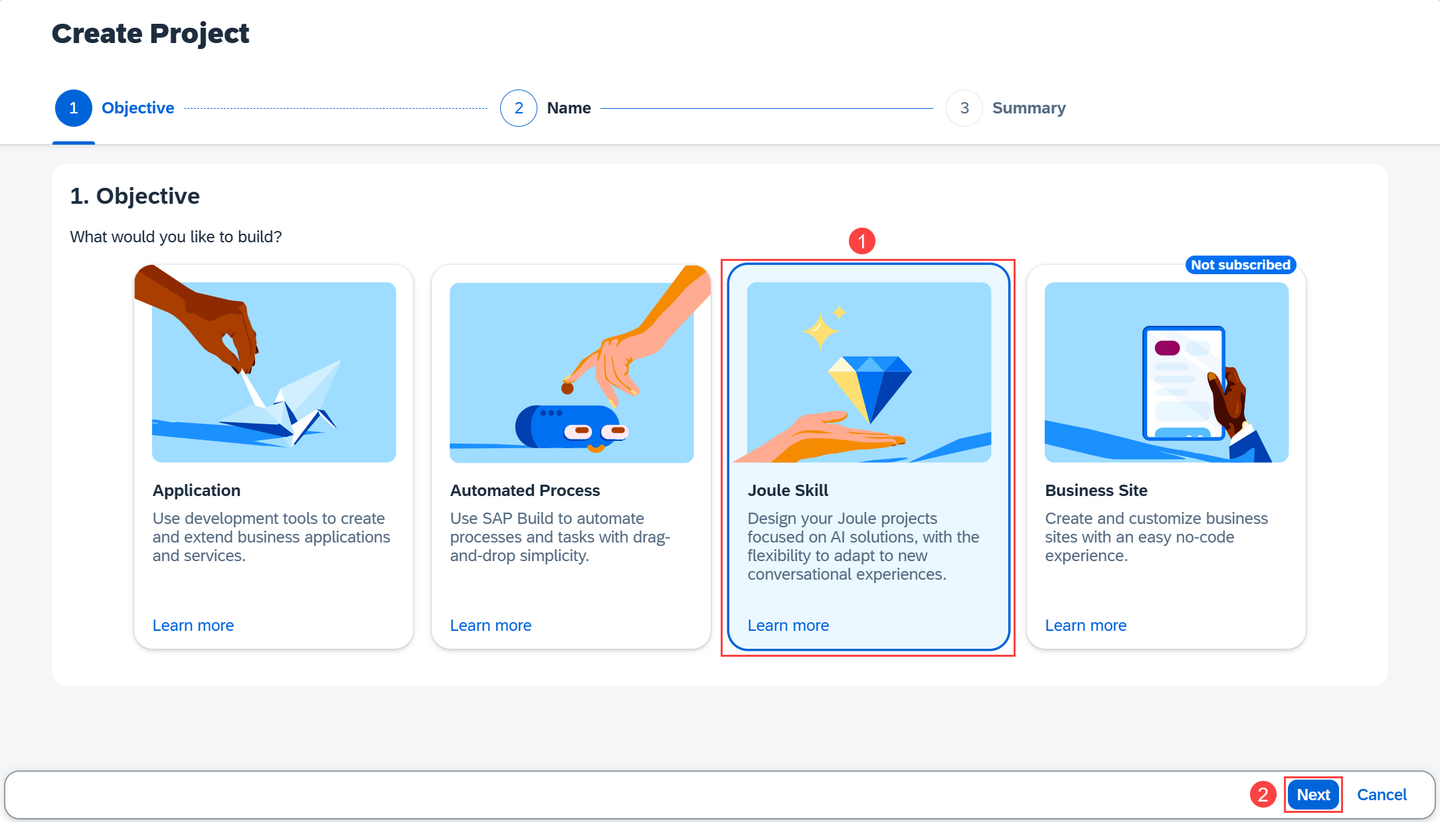Go to the Objective wizard step
Screen dimensions: 1440x822
coord(115,108)
